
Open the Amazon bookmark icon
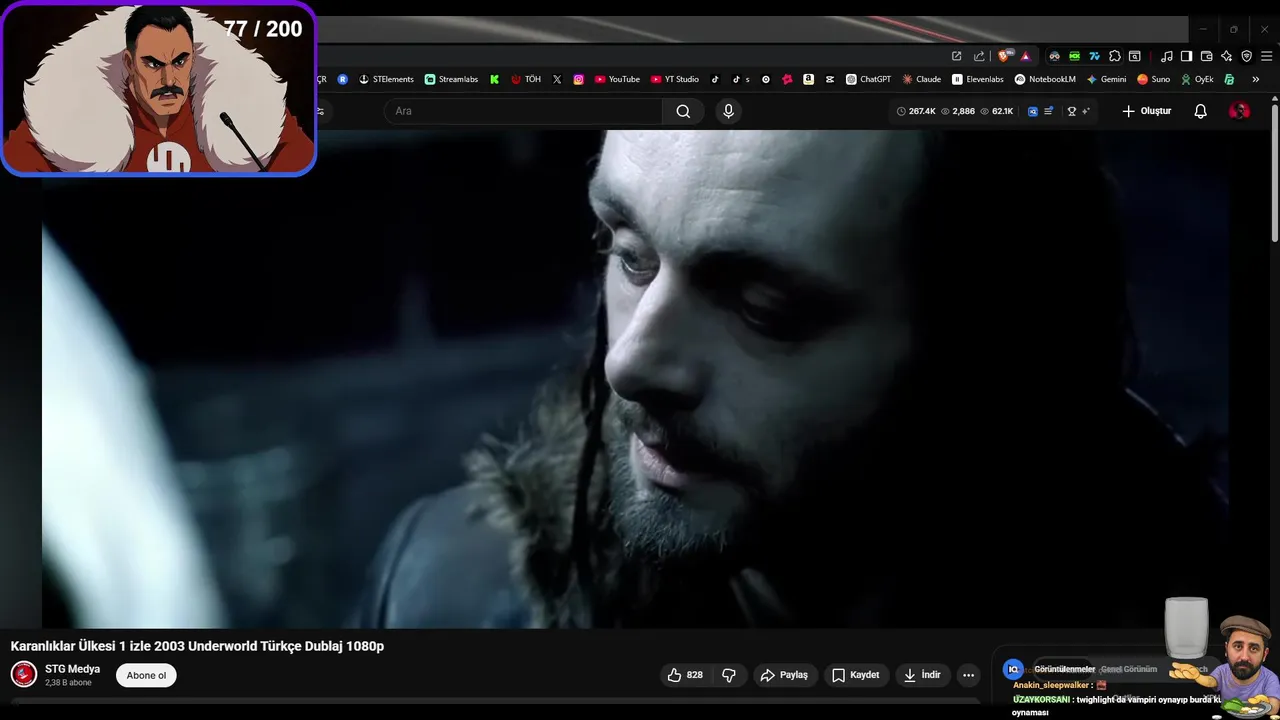coord(808,79)
